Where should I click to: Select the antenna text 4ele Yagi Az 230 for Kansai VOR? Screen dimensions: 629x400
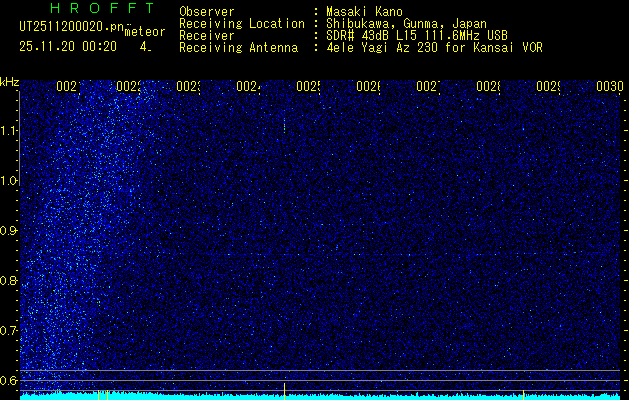(434, 48)
